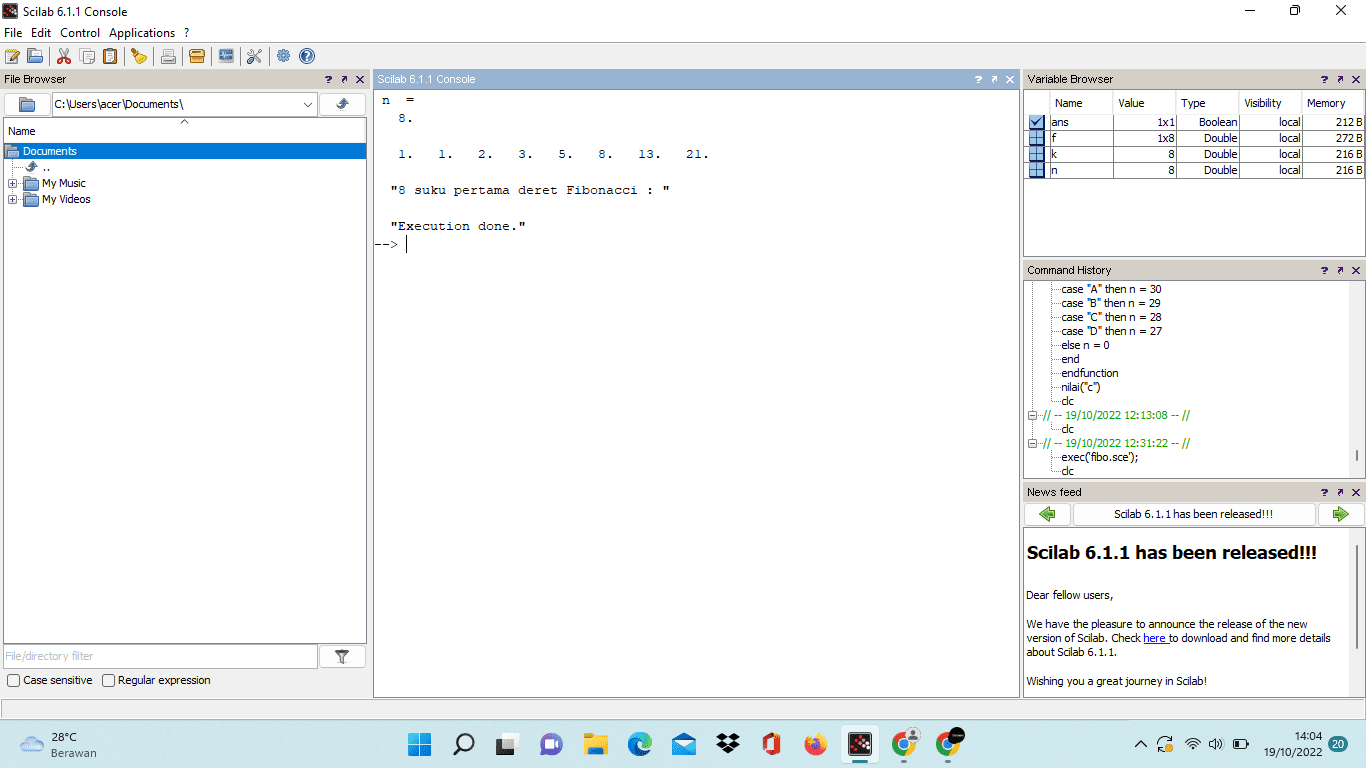Enable Case sensitive checkbox
Viewport: 1366px width, 768px height.
click(14, 680)
